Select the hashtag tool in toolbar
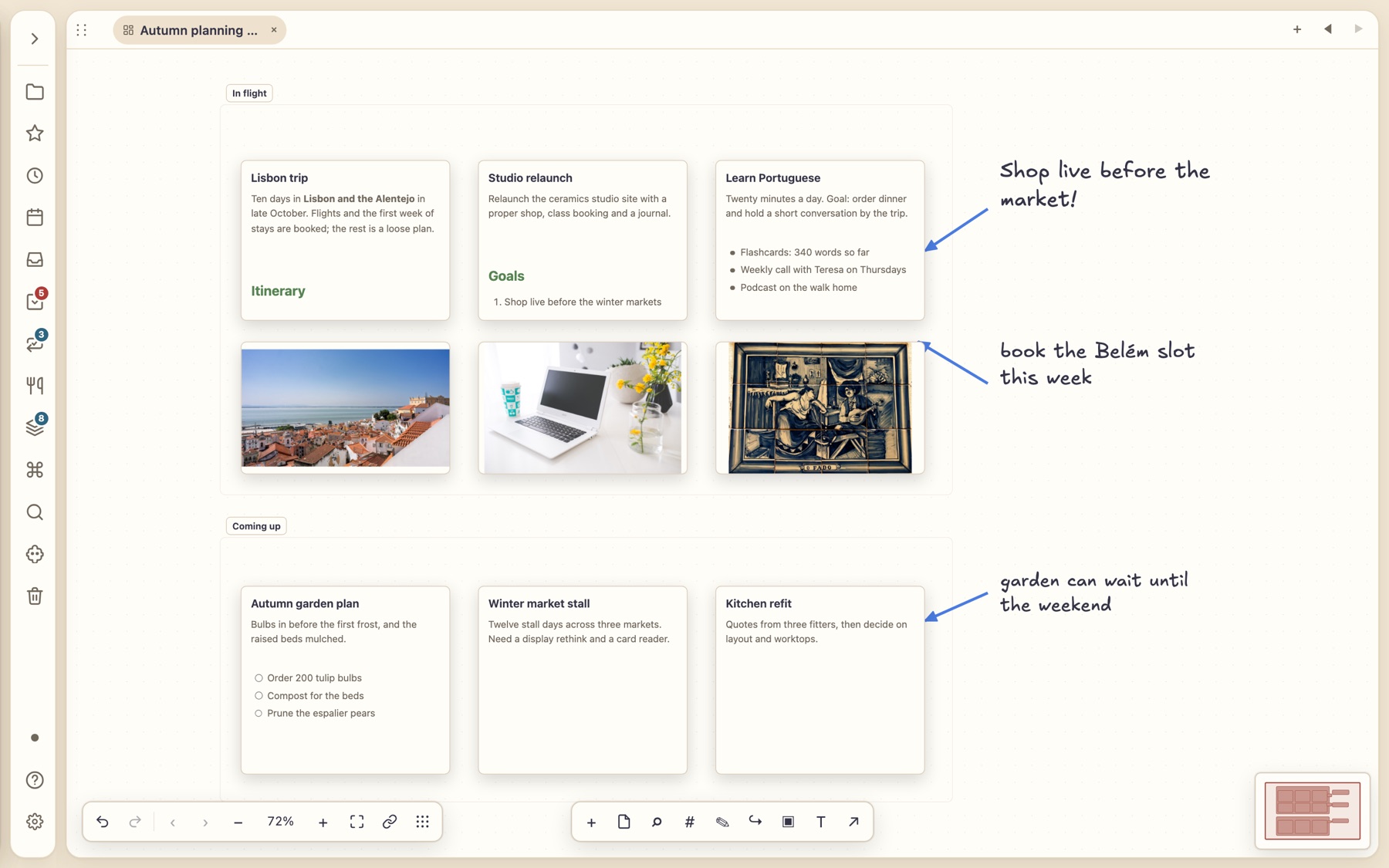This screenshot has height=868, width=1389. (689, 822)
